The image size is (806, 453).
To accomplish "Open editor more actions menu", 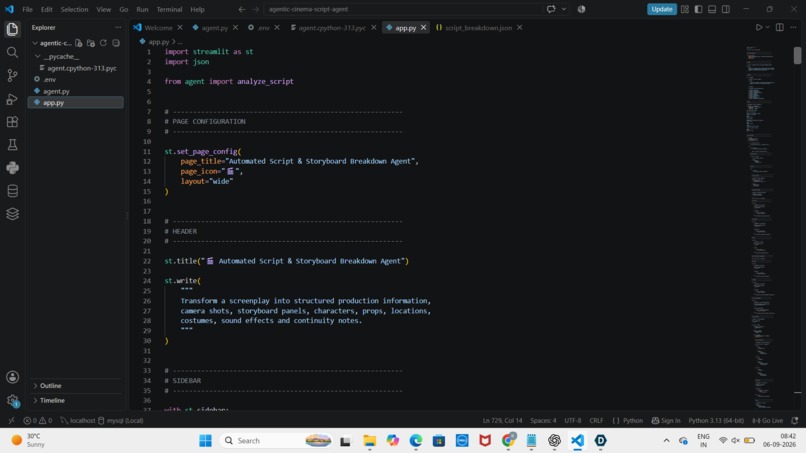I will coord(793,27).
